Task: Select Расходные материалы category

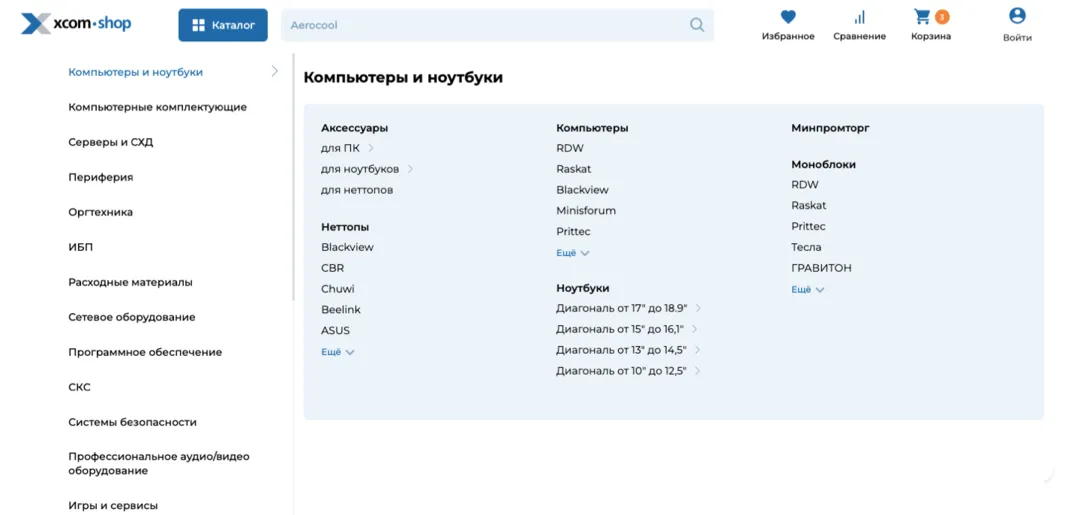Action: (x=130, y=282)
